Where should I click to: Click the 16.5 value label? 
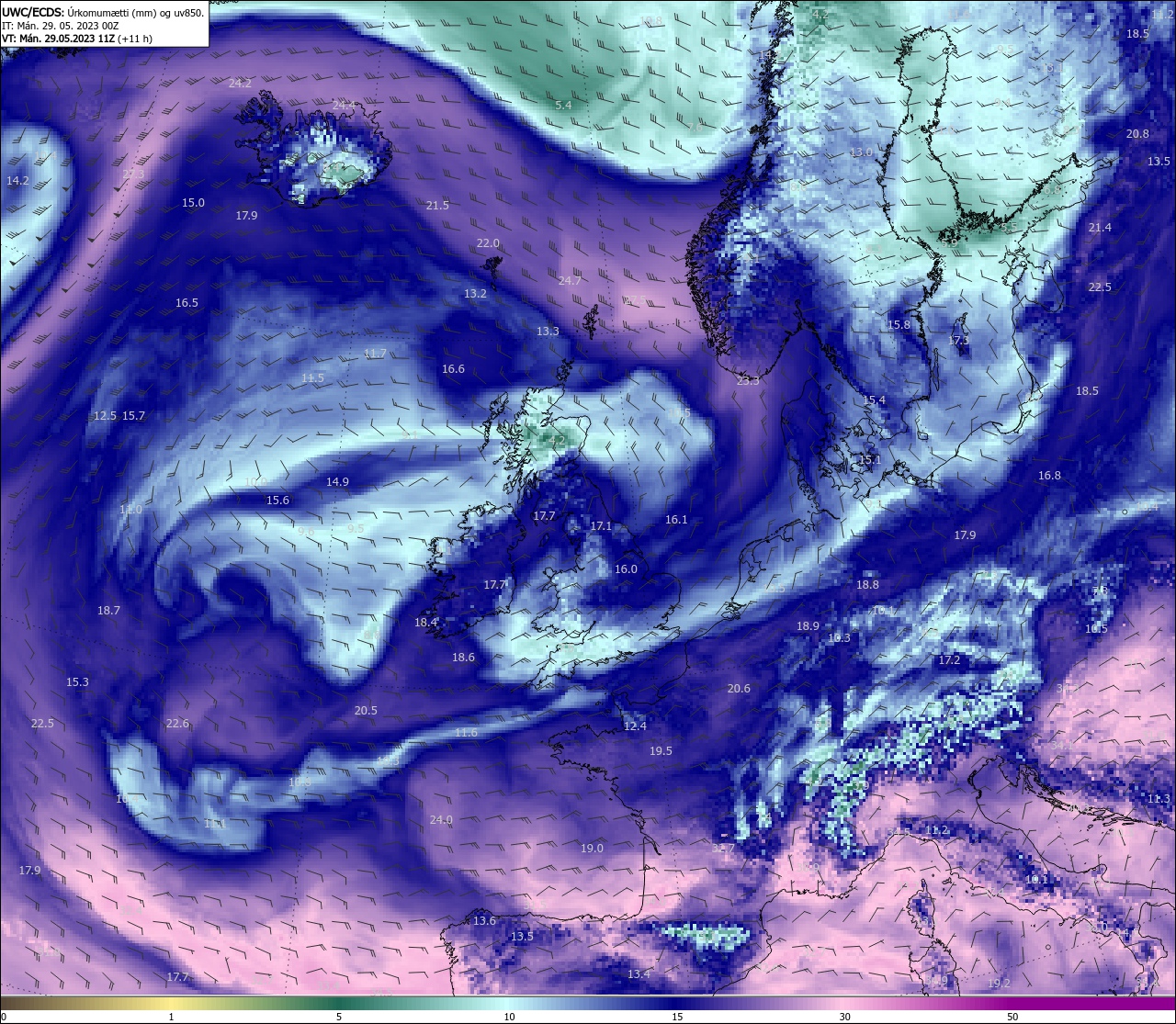[187, 303]
